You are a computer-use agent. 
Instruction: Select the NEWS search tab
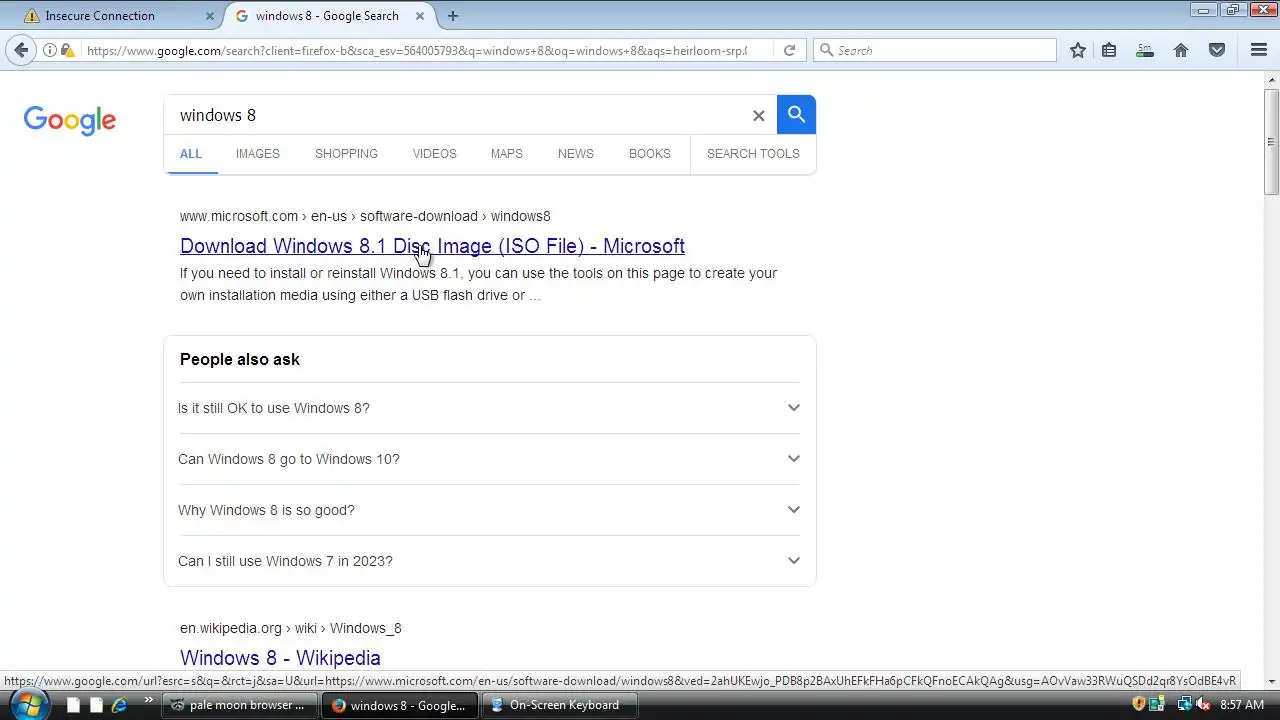click(x=576, y=154)
